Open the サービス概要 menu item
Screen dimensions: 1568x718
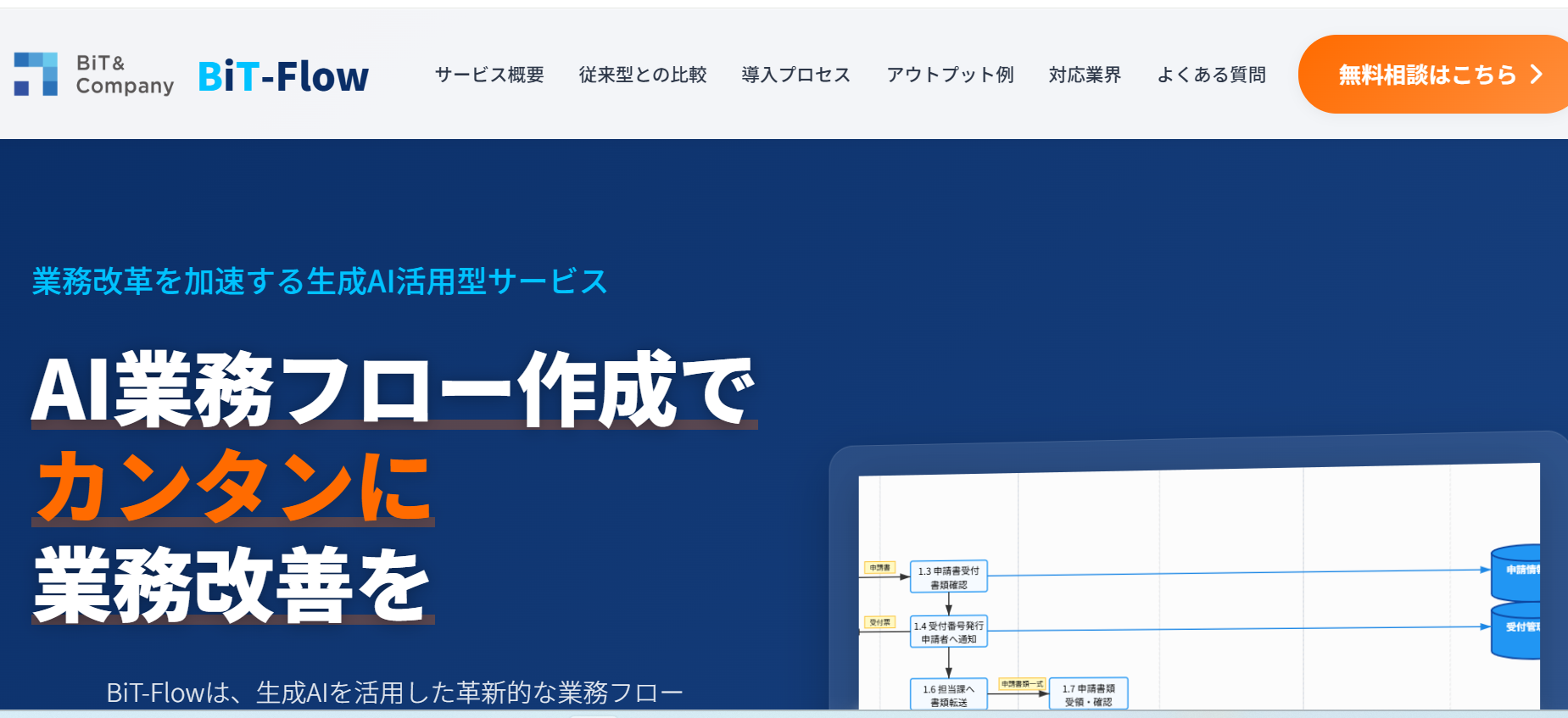pos(489,75)
